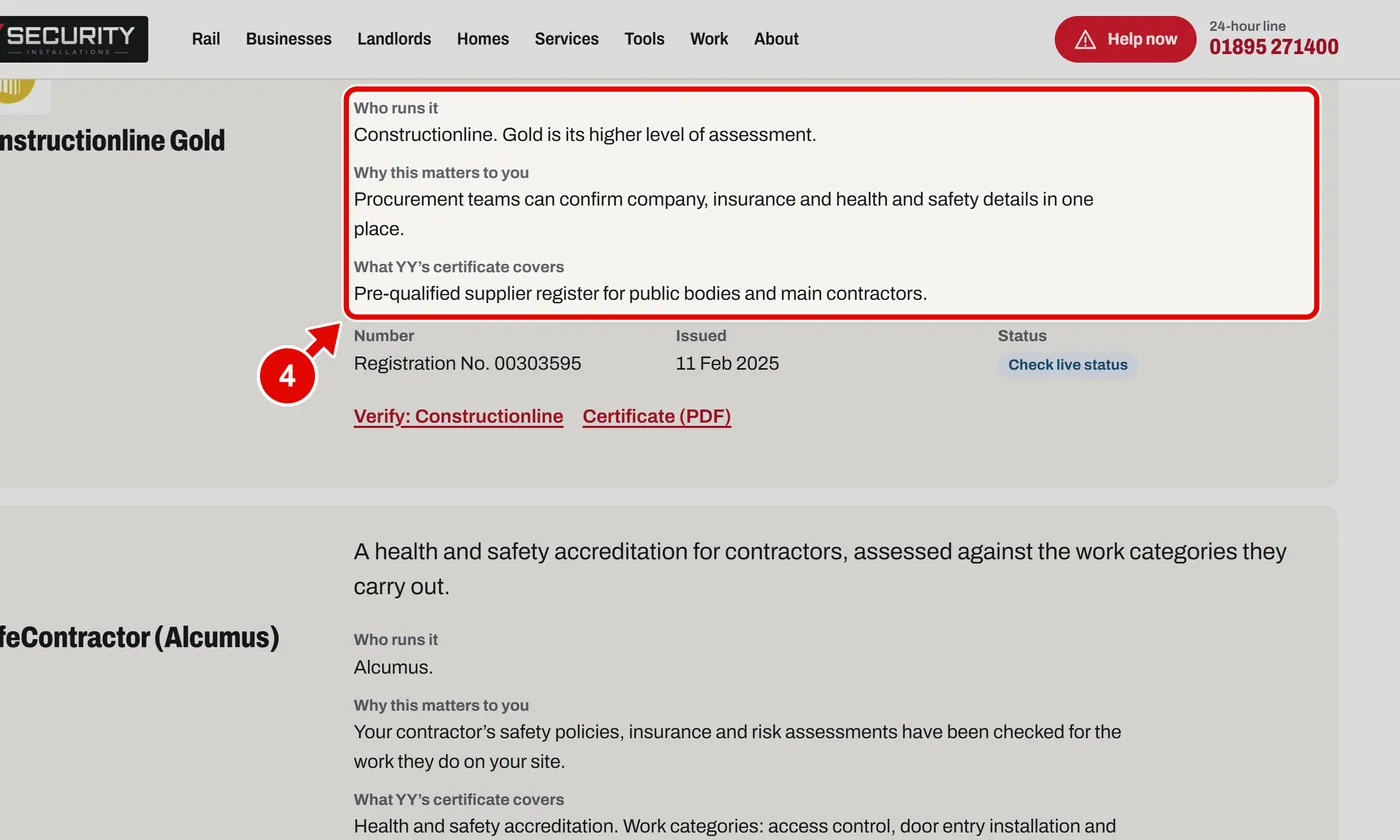Click the SafeContractor (Alcumus) heading
The width and height of the screenshot is (1400, 840).
pos(139,637)
